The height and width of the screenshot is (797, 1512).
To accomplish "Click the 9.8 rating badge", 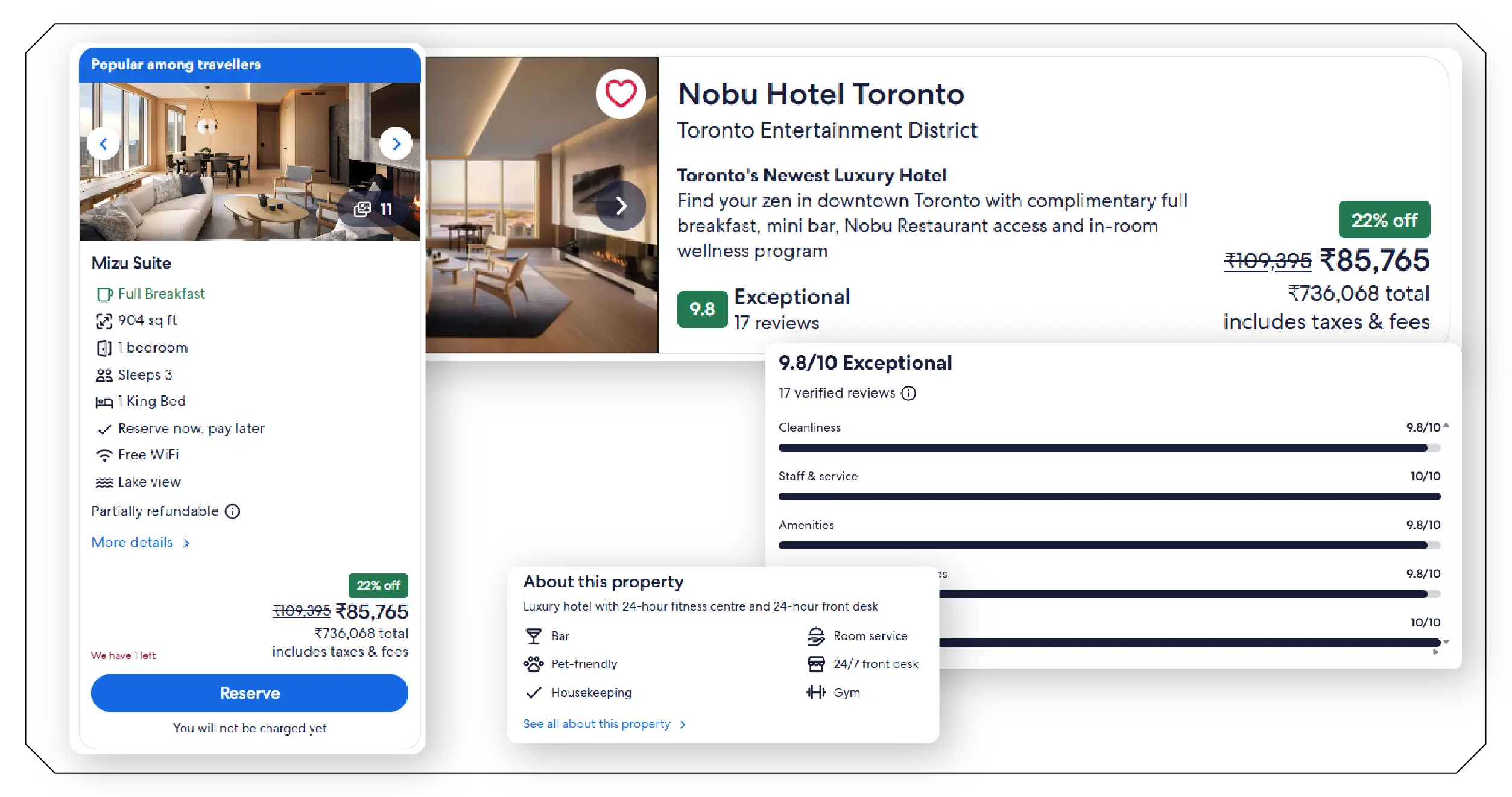I will 702,309.
